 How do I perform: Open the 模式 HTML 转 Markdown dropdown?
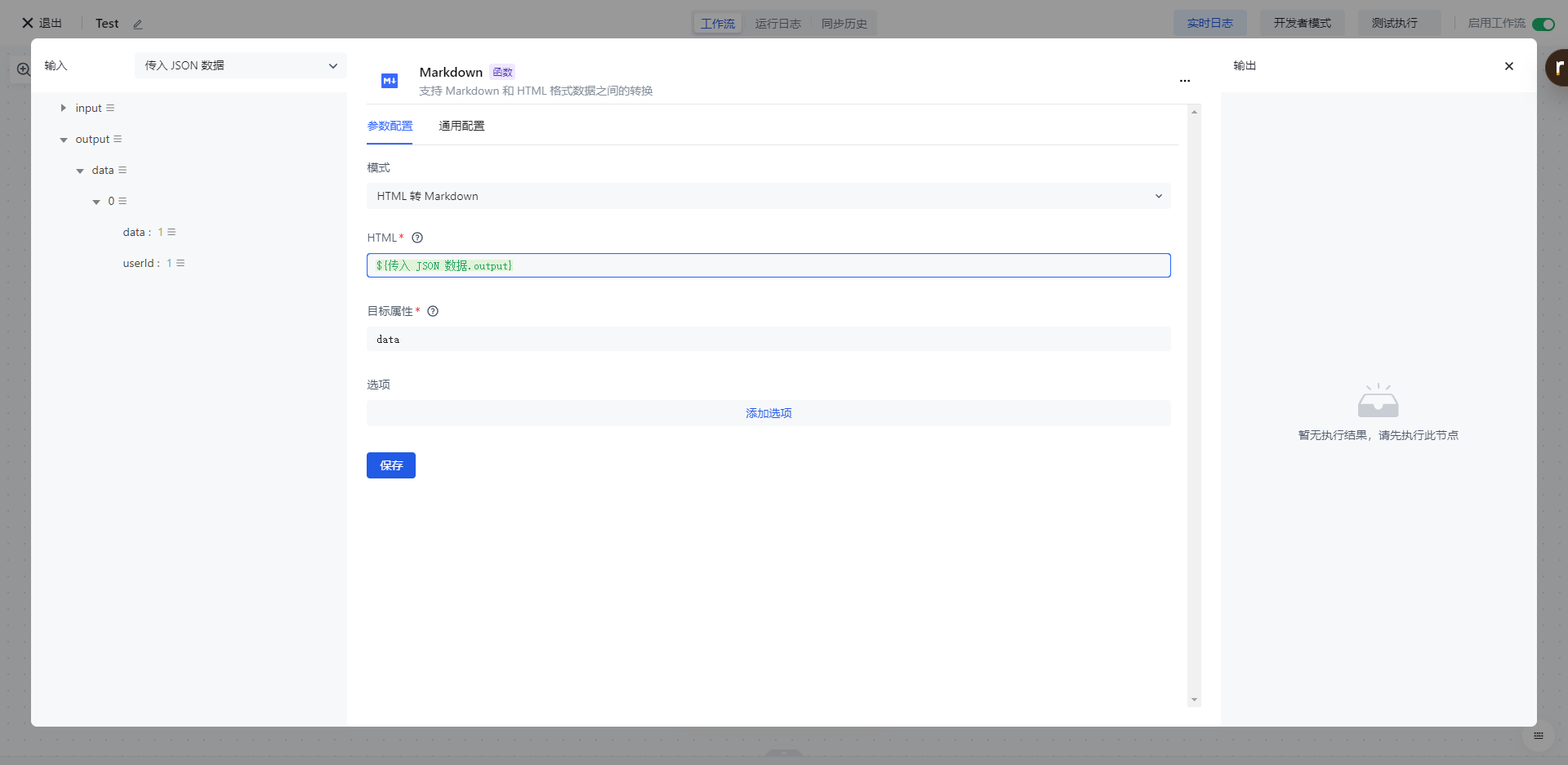768,196
